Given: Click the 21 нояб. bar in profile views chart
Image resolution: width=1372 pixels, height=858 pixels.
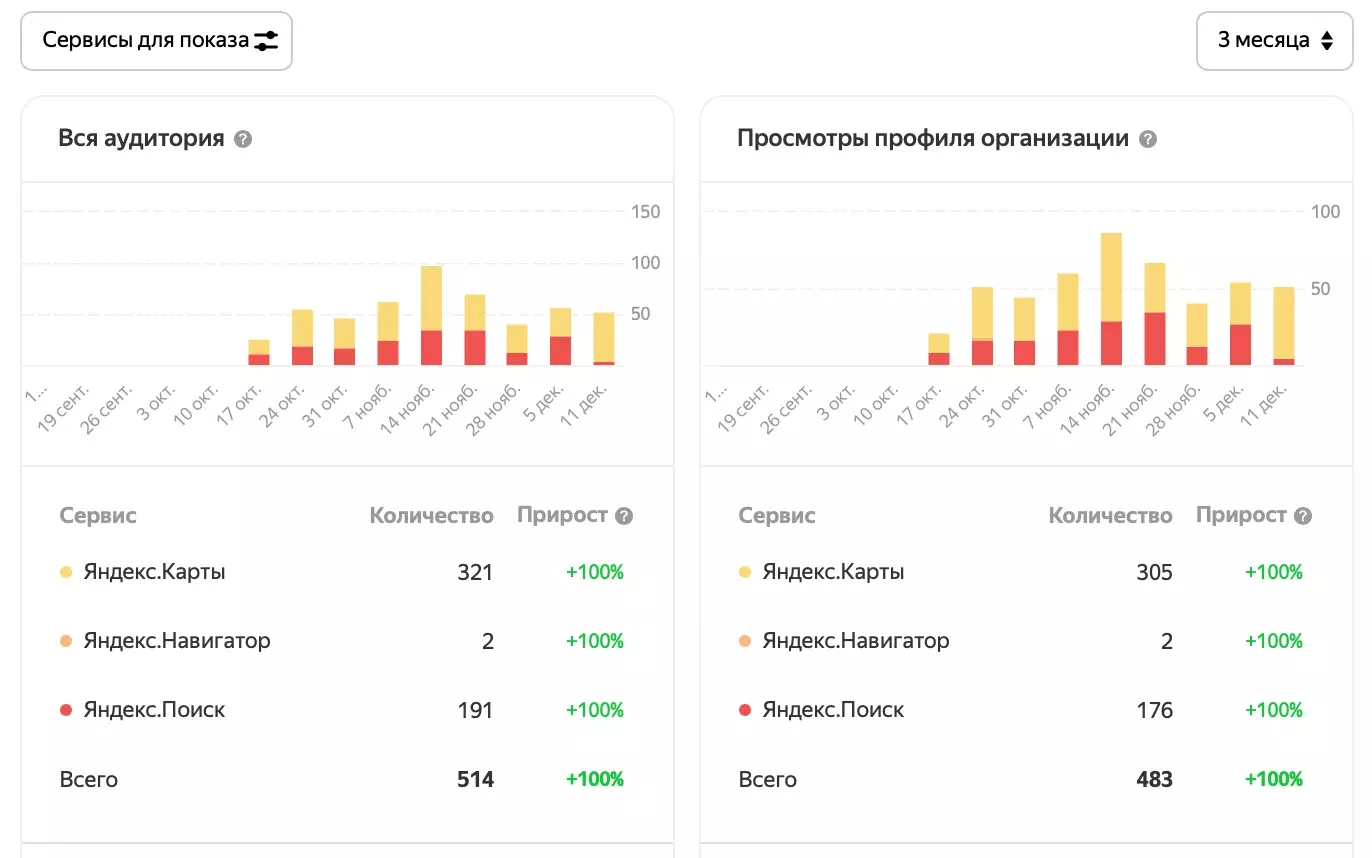Looking at the screenshot, I should coord(1155,314).
